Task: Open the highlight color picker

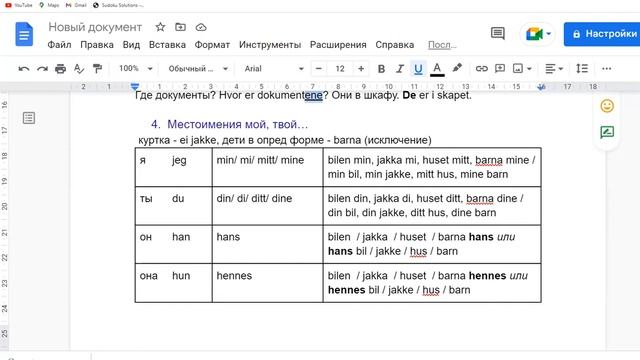Action: coord(457,68)
